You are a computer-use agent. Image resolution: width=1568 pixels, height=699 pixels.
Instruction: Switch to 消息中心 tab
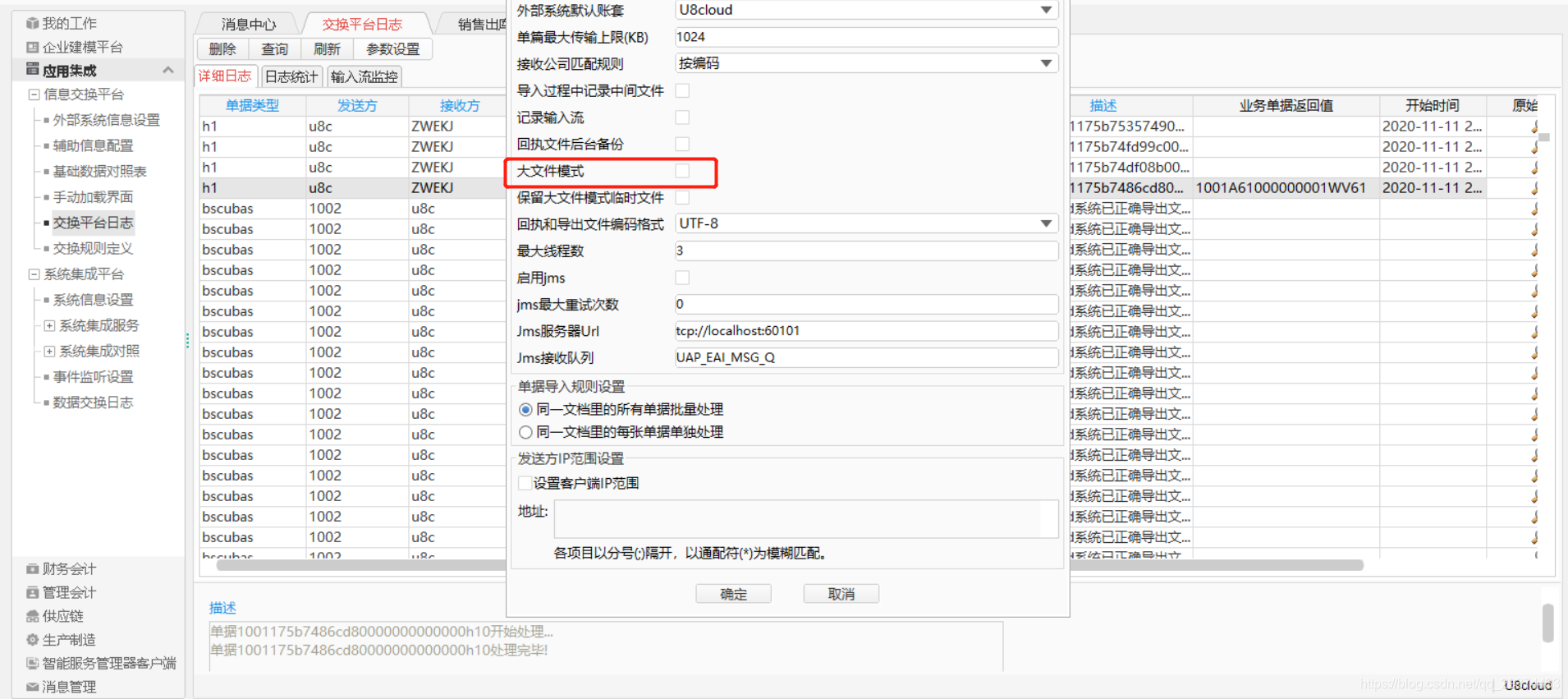(249, 24)
